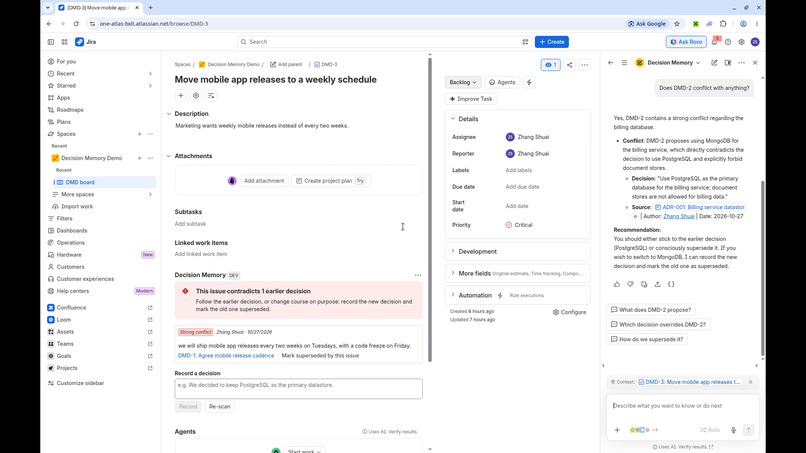
Task: Click Add attachment button
Action: point(264,181)
